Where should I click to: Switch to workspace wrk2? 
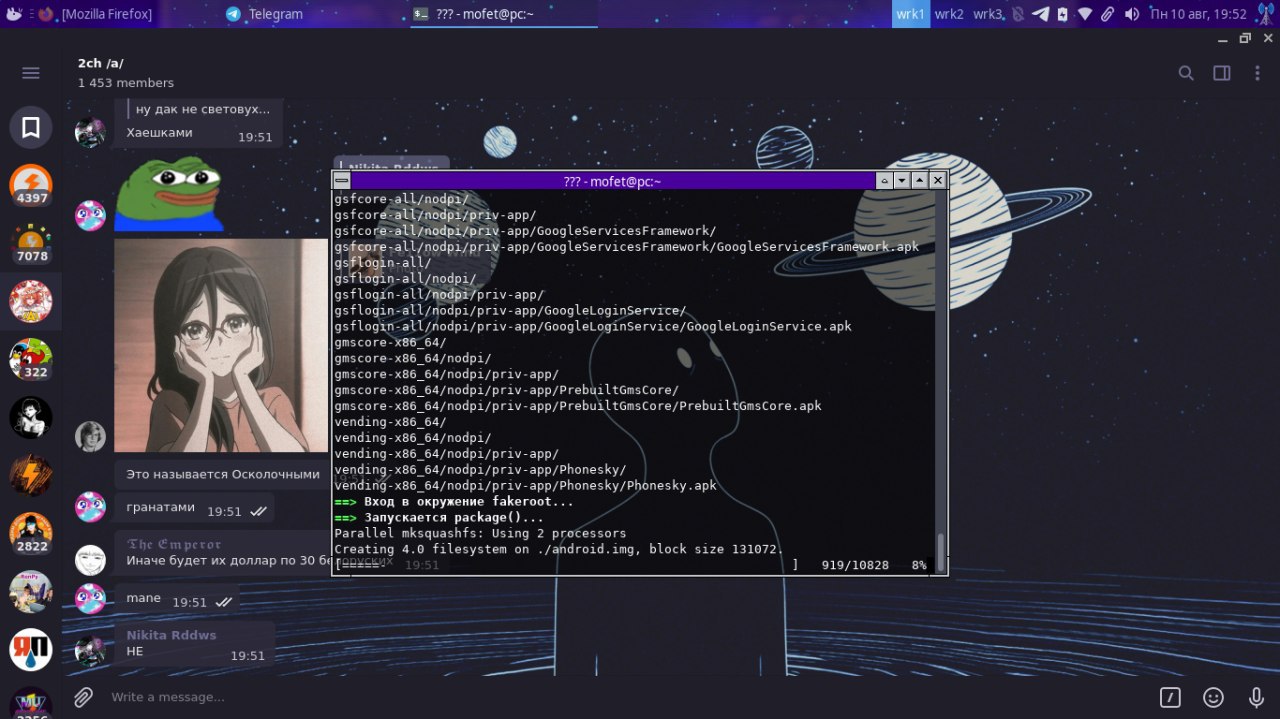pos(949,14)
